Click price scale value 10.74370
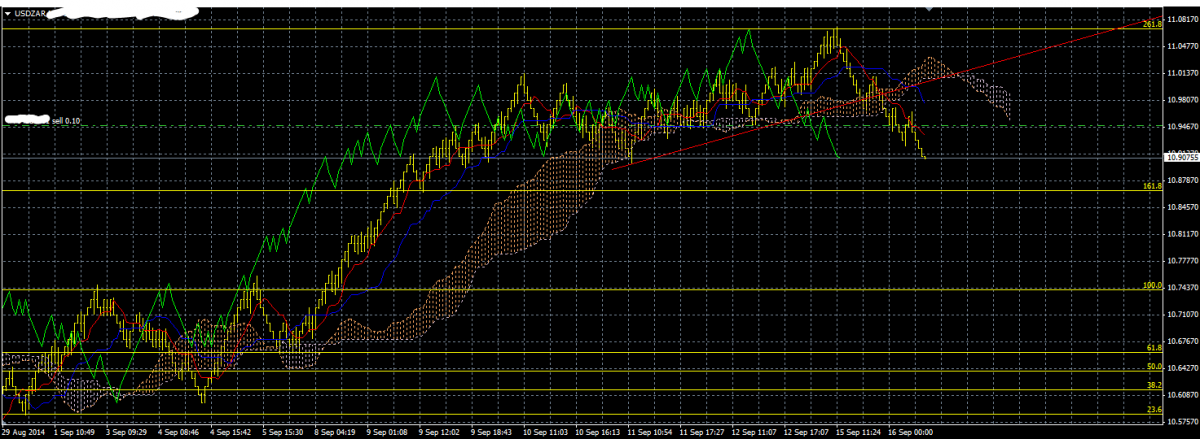The image size is (1200, 439). pos(1181,287)
